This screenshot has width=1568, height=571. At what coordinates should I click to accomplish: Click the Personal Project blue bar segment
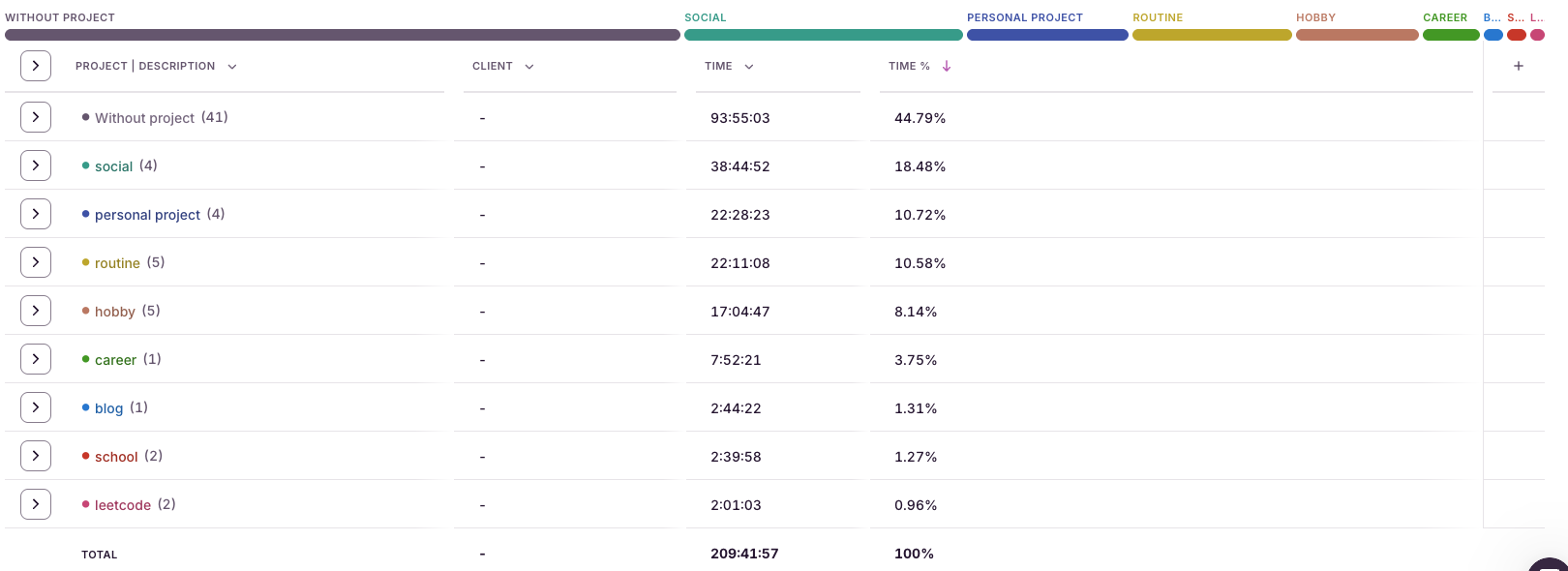tap(1047, 35)
